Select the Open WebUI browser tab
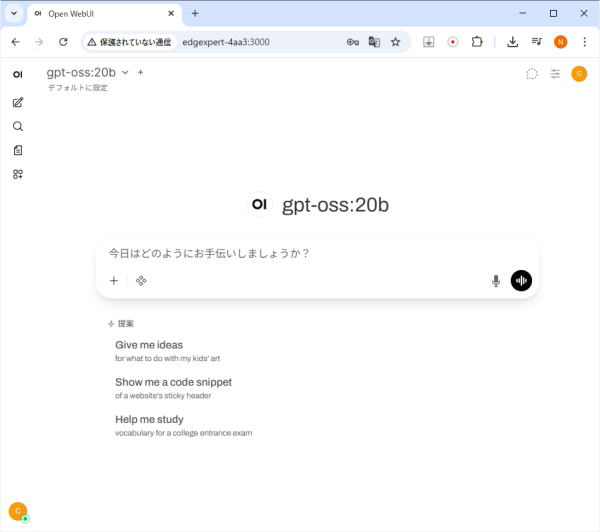This screenshot has width=600, height=532. [100, 14]
